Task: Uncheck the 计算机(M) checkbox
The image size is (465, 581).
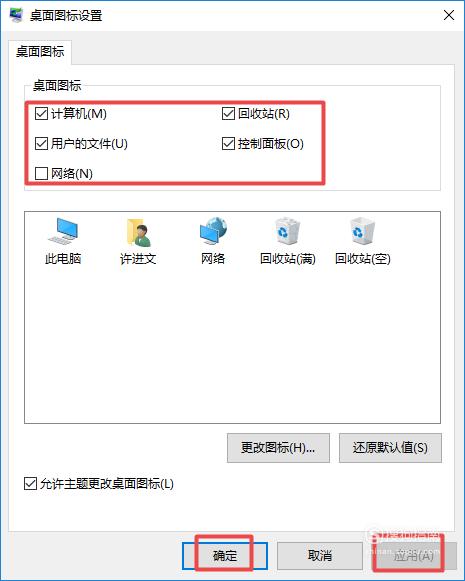Action: (41, 113)
